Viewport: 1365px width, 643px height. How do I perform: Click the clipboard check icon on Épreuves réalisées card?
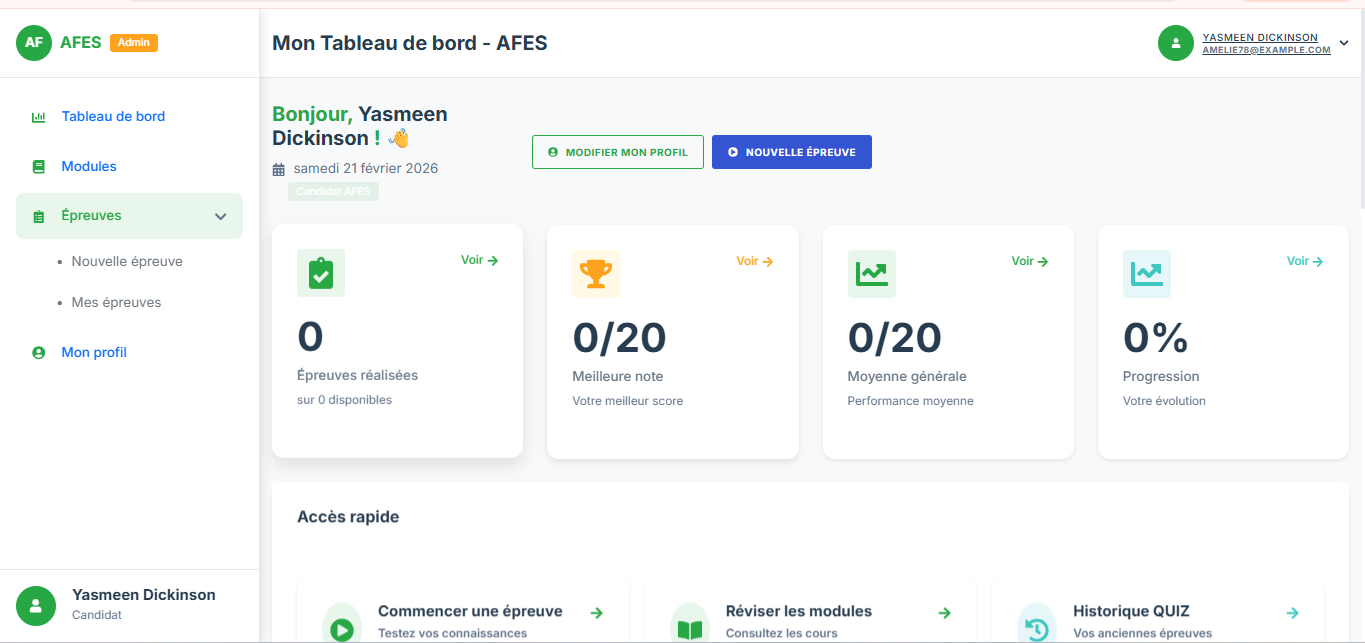tap(321, 273)
